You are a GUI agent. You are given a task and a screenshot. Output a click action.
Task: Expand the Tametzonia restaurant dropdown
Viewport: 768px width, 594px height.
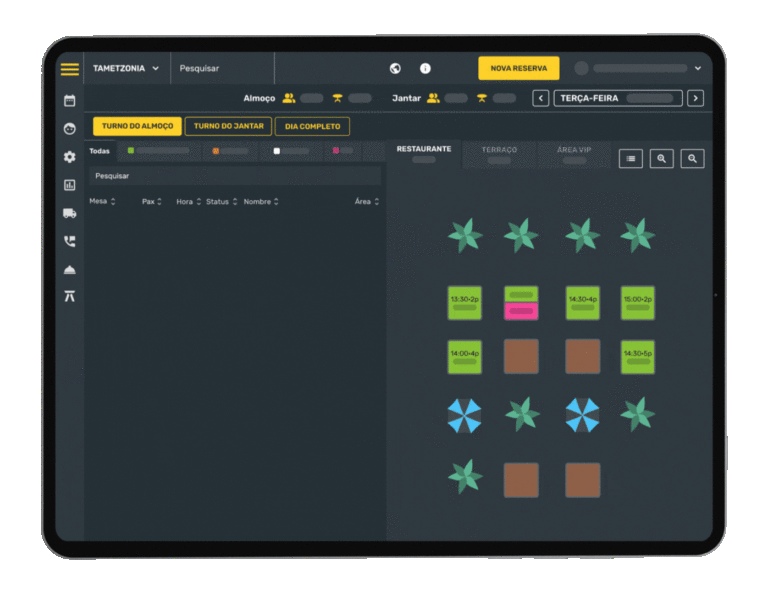click(126, 68)
